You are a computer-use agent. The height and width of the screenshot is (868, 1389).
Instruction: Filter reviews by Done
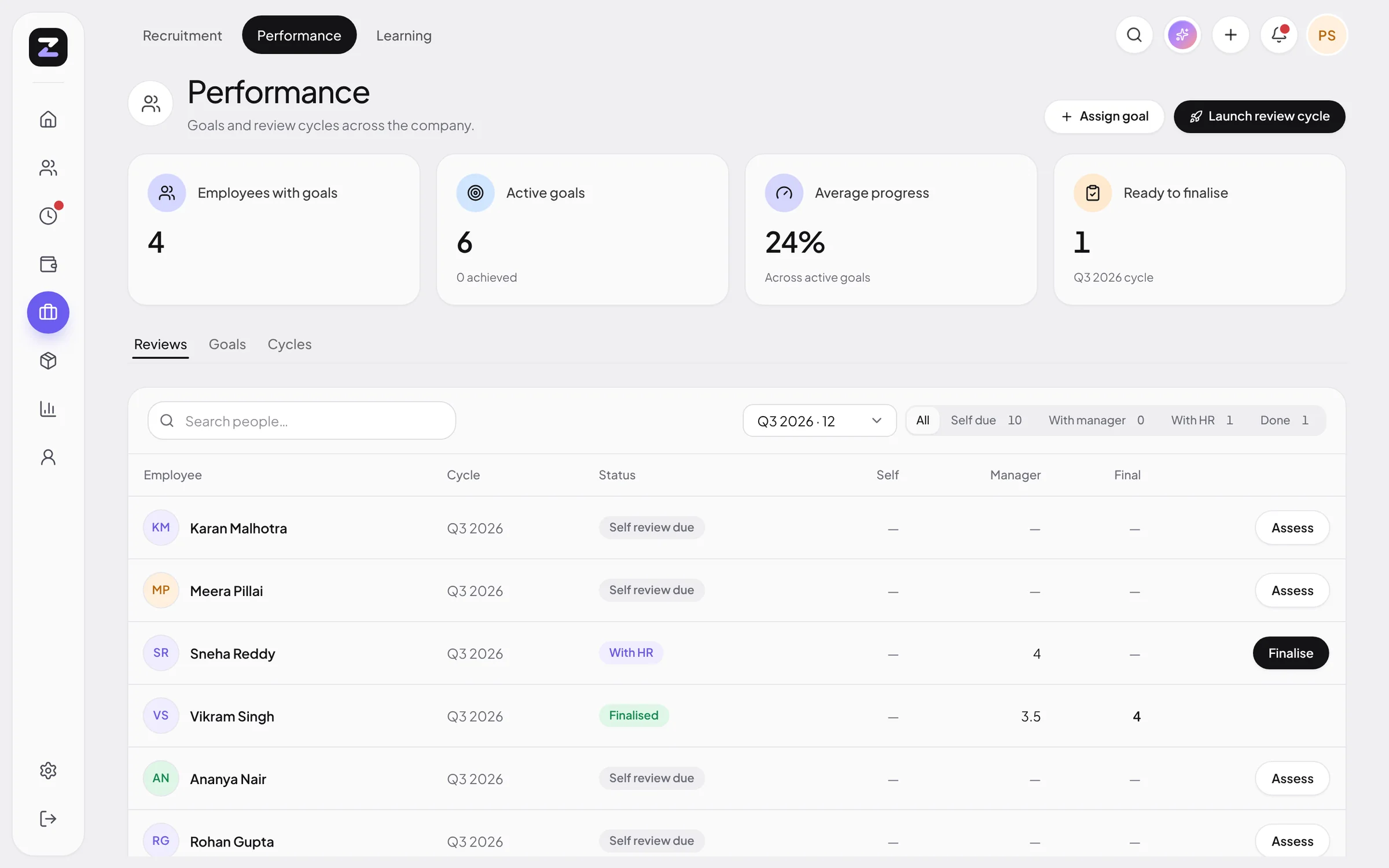pos(1284,420)
